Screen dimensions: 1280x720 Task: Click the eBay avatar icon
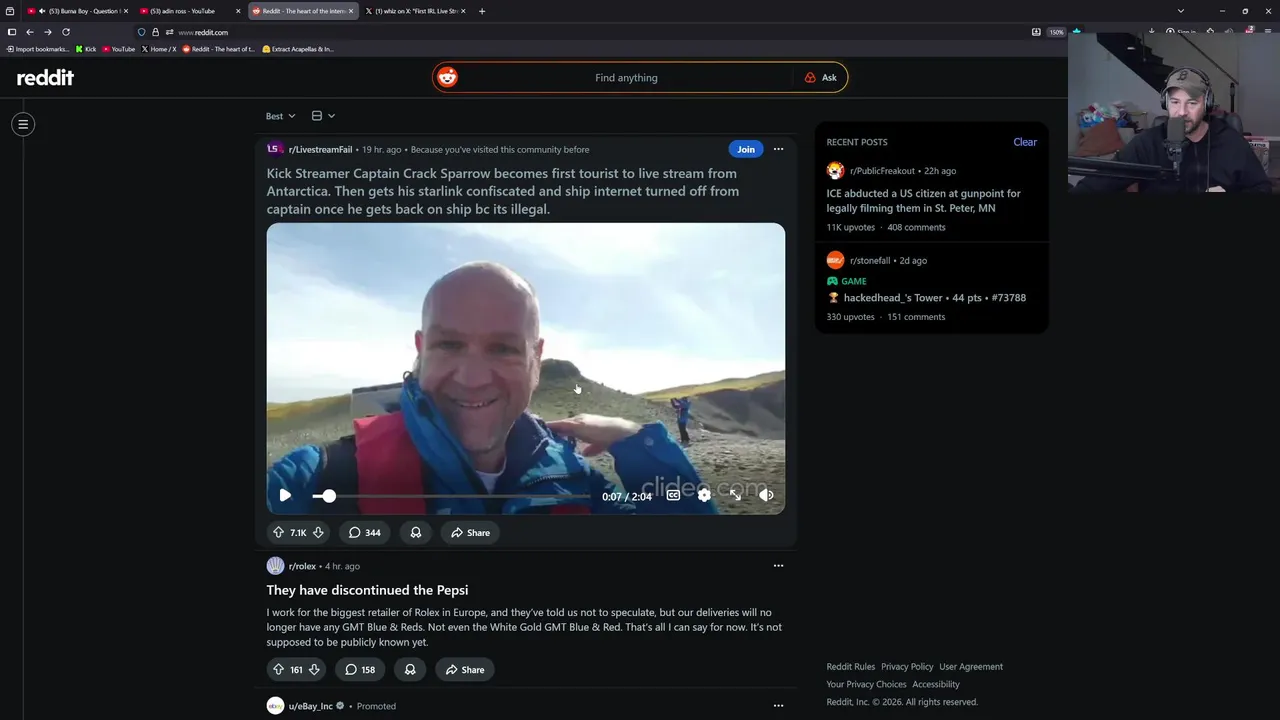(275, 706)
